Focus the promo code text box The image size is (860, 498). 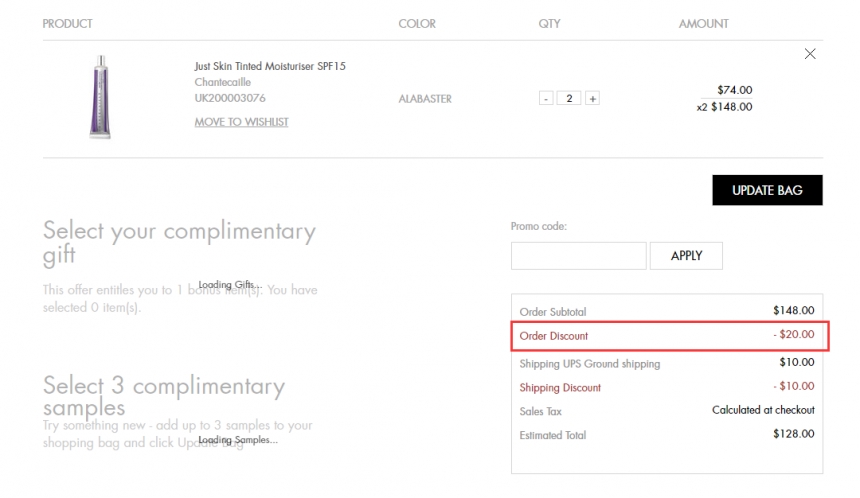point(578,256)
